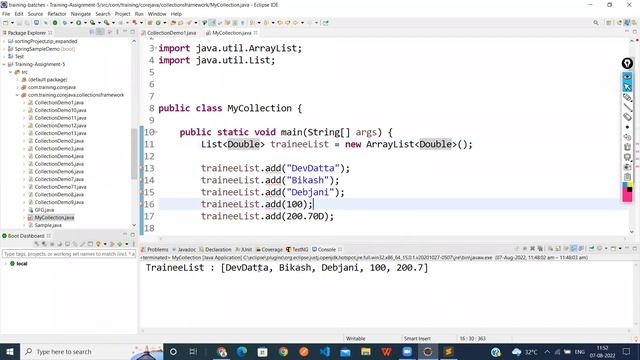Switch to the JUnit tab
The height and width of the screenshot is (360, 640).
(x=244, y=249)
